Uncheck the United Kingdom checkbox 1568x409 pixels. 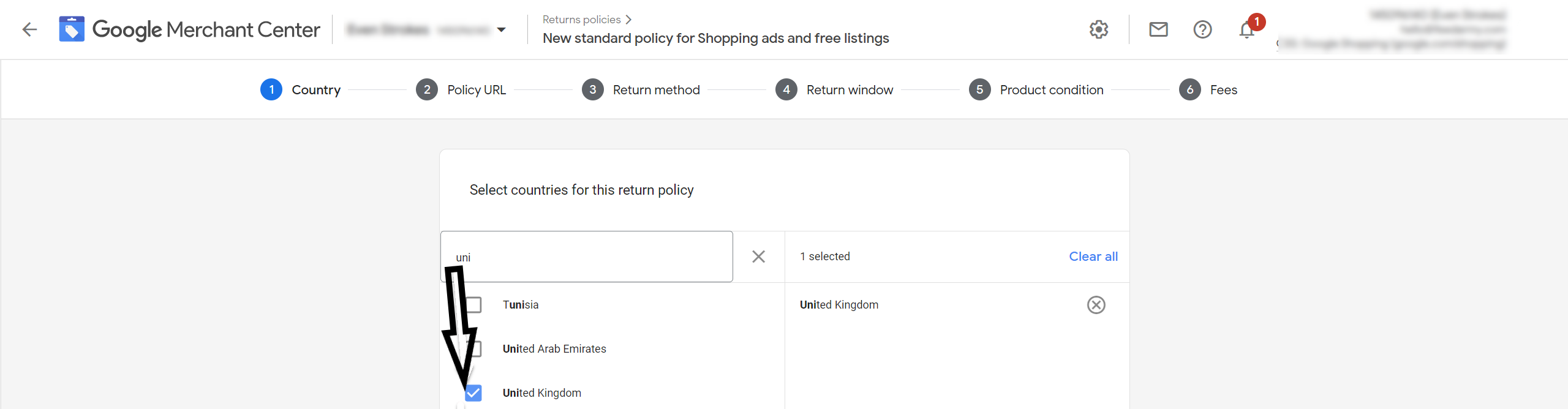click(473, 392)
